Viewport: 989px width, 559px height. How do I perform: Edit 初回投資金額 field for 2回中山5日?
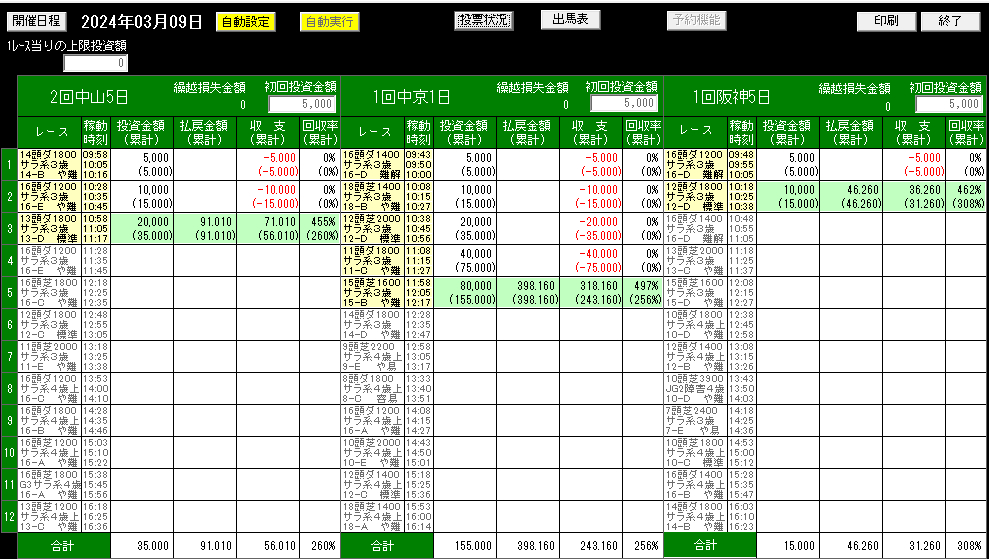tap(302, 103)
